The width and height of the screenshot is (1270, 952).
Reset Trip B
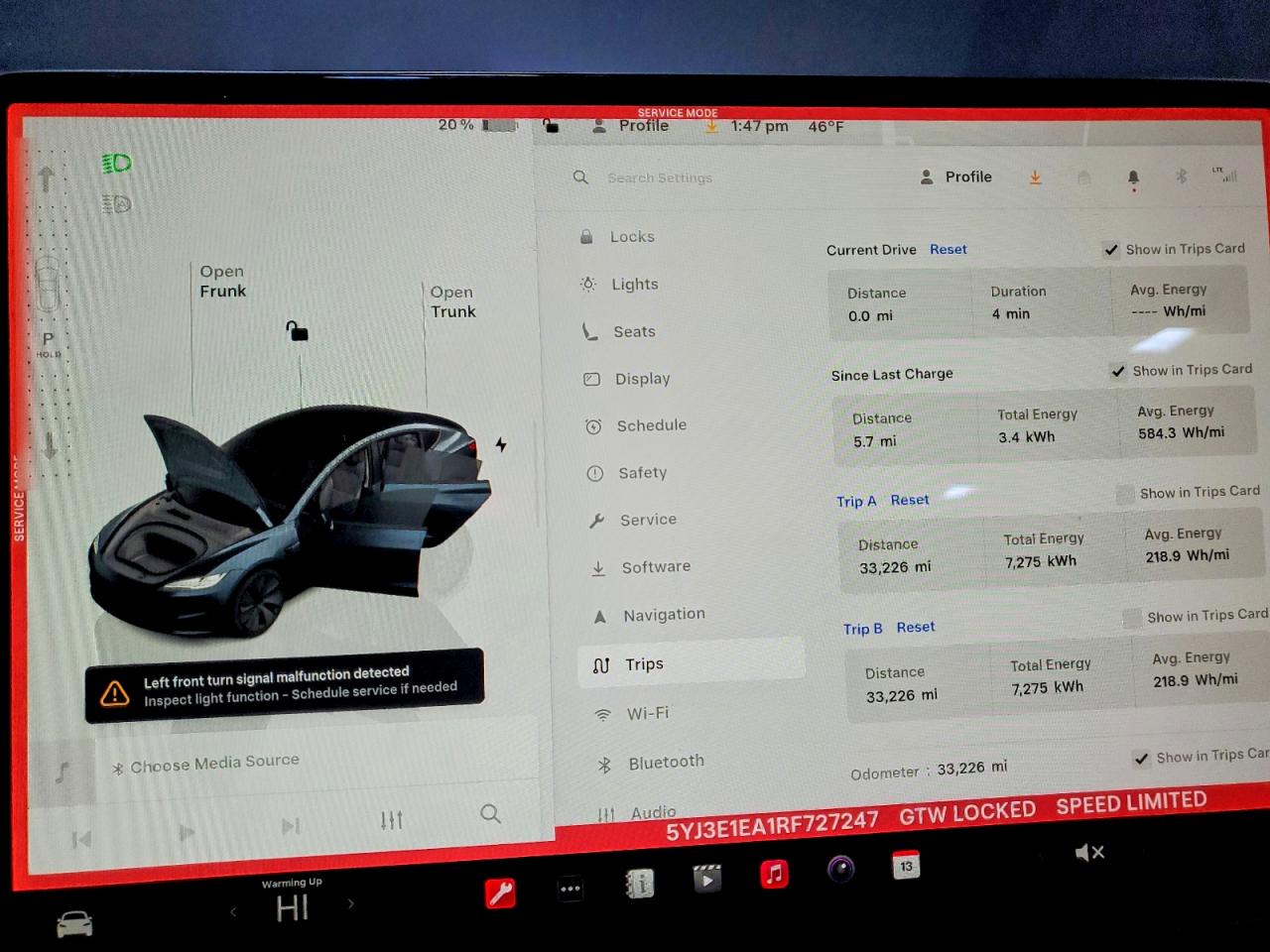916,627
